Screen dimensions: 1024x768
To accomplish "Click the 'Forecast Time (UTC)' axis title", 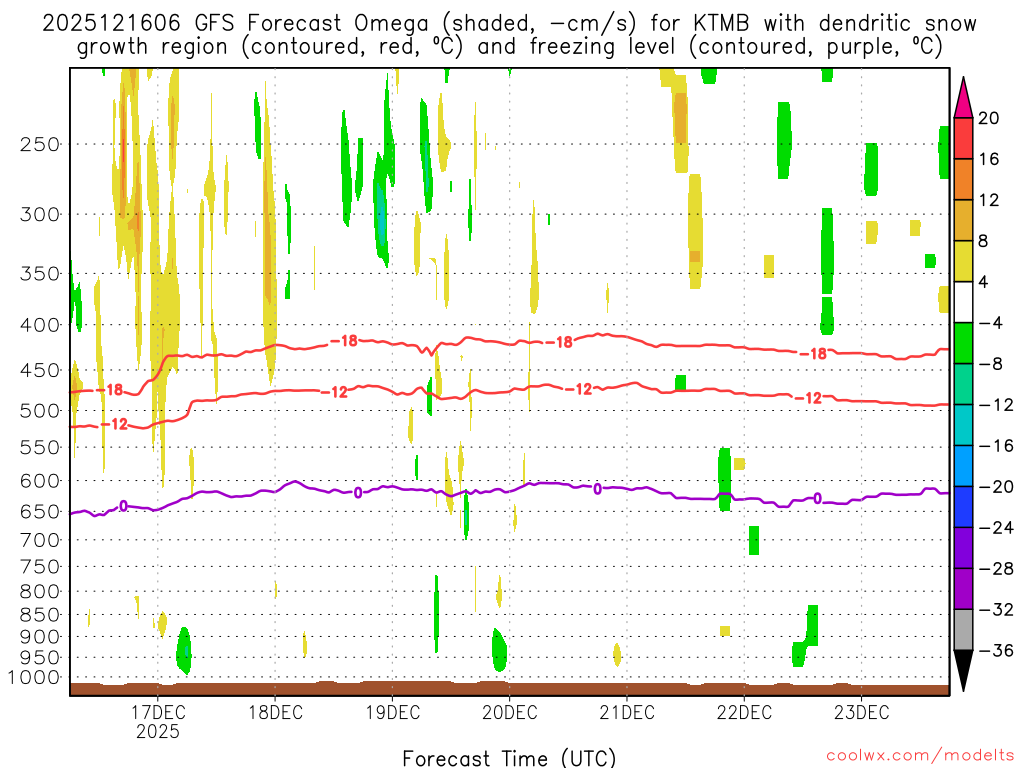I will pos(509,759).
